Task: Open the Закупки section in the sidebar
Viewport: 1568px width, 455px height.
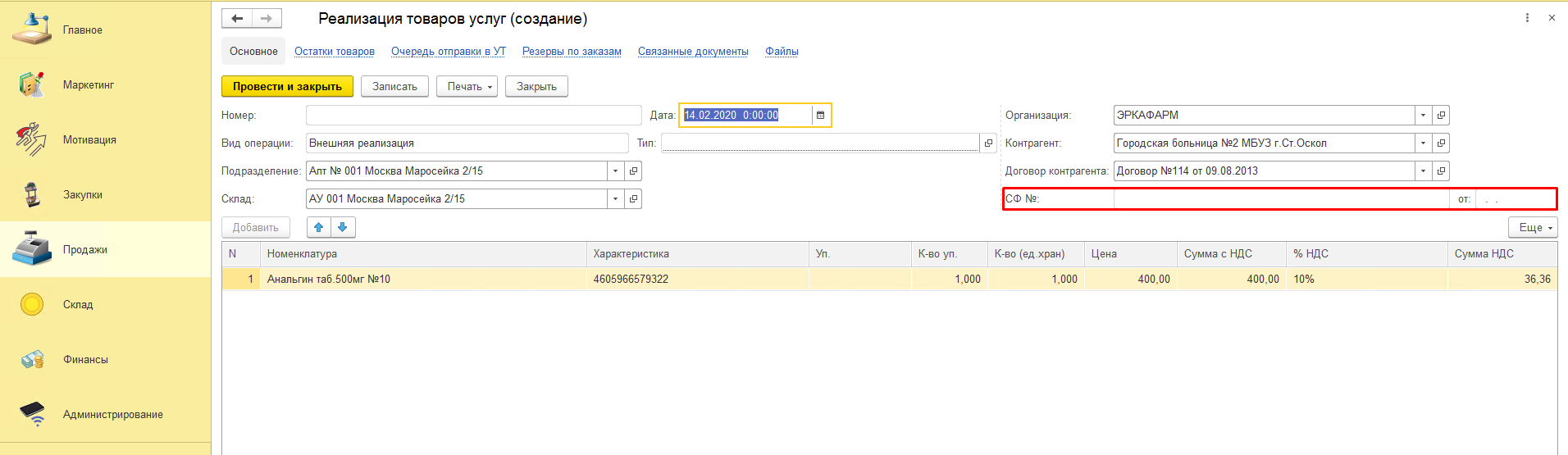Action: point(82,194)
